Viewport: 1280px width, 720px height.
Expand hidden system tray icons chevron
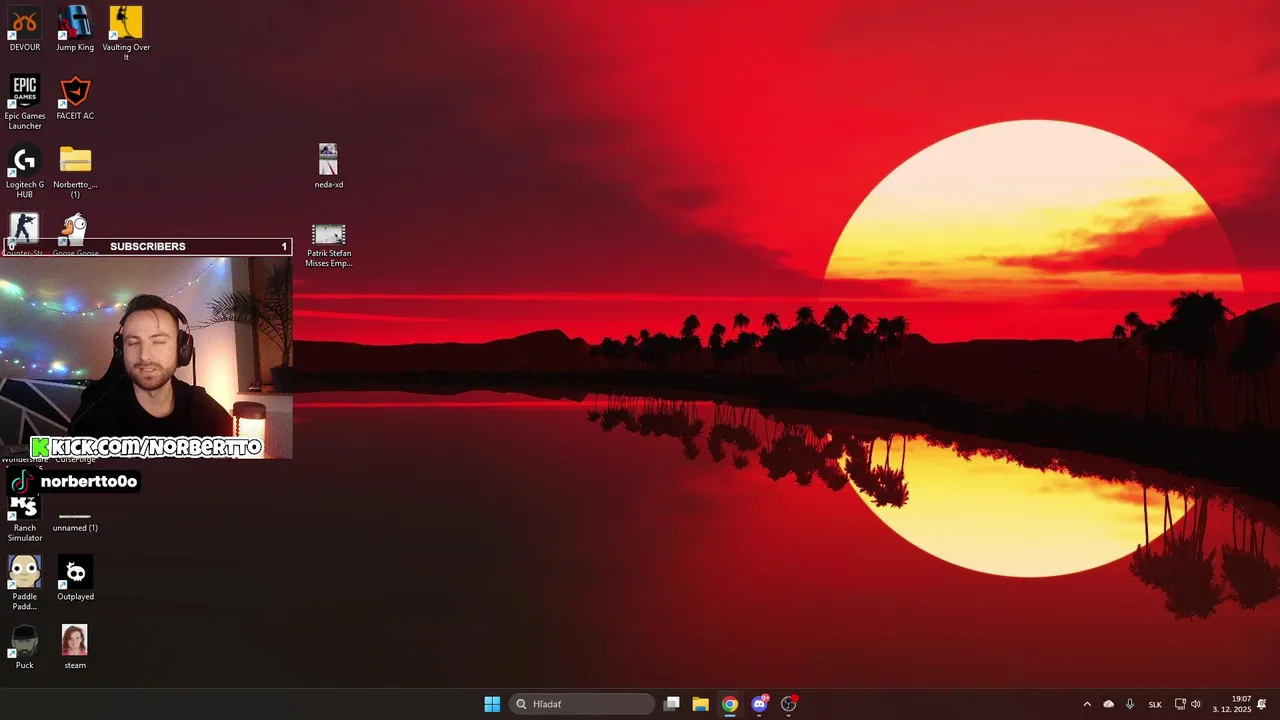[x=1087, y=704]
